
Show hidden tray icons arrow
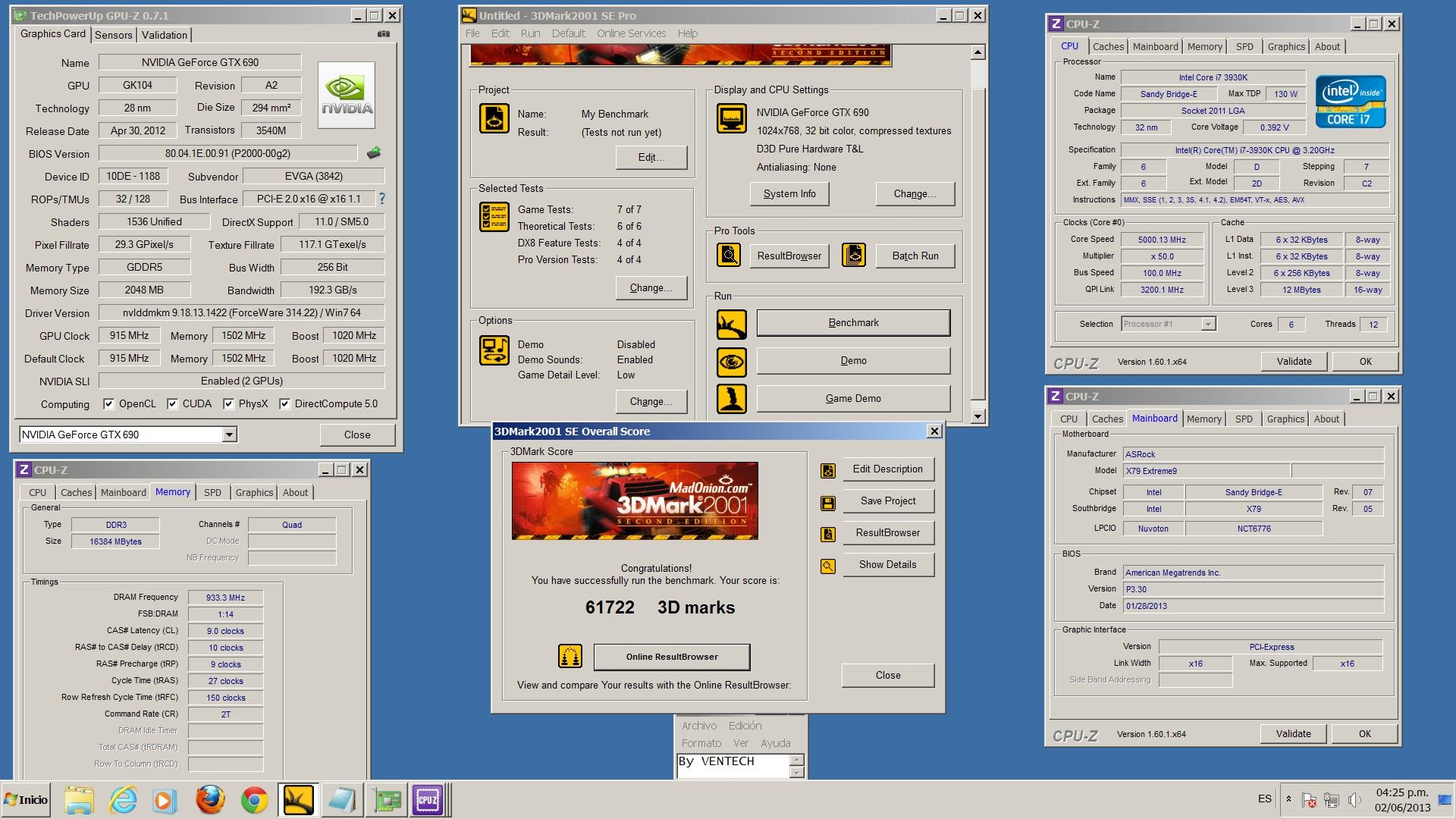tap(1288, 799)
